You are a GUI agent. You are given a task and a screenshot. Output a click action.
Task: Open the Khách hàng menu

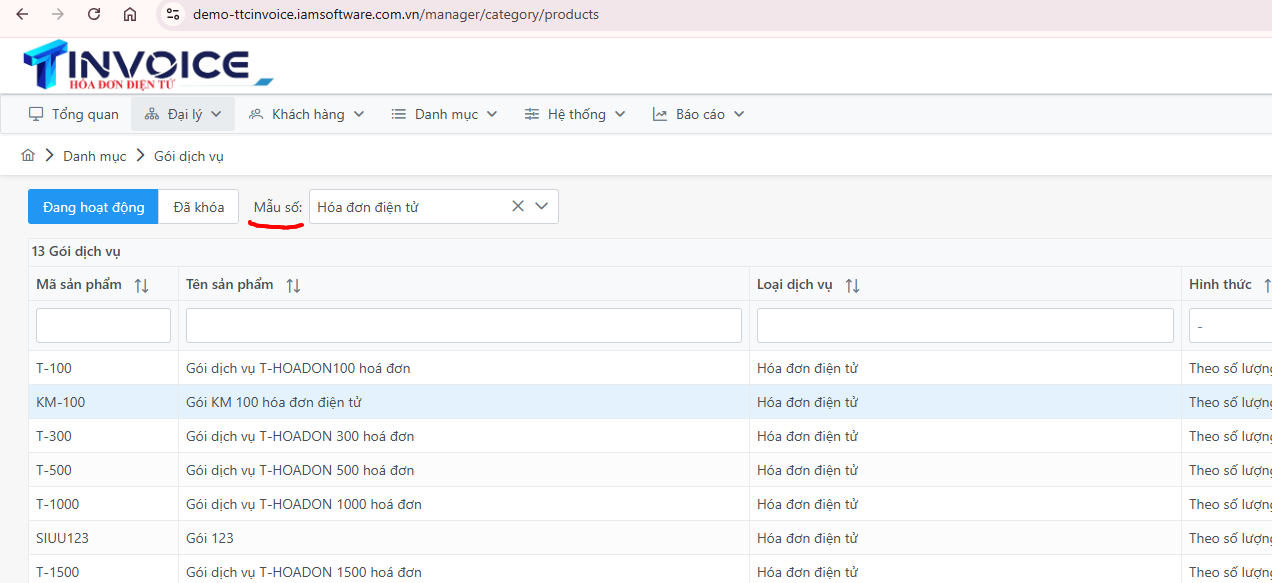(x=308, y=114)
